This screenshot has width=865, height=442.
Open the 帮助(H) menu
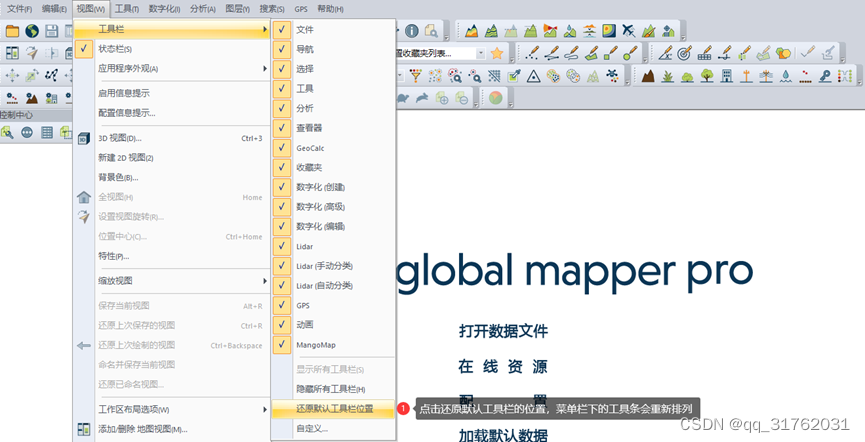(330, 9)
